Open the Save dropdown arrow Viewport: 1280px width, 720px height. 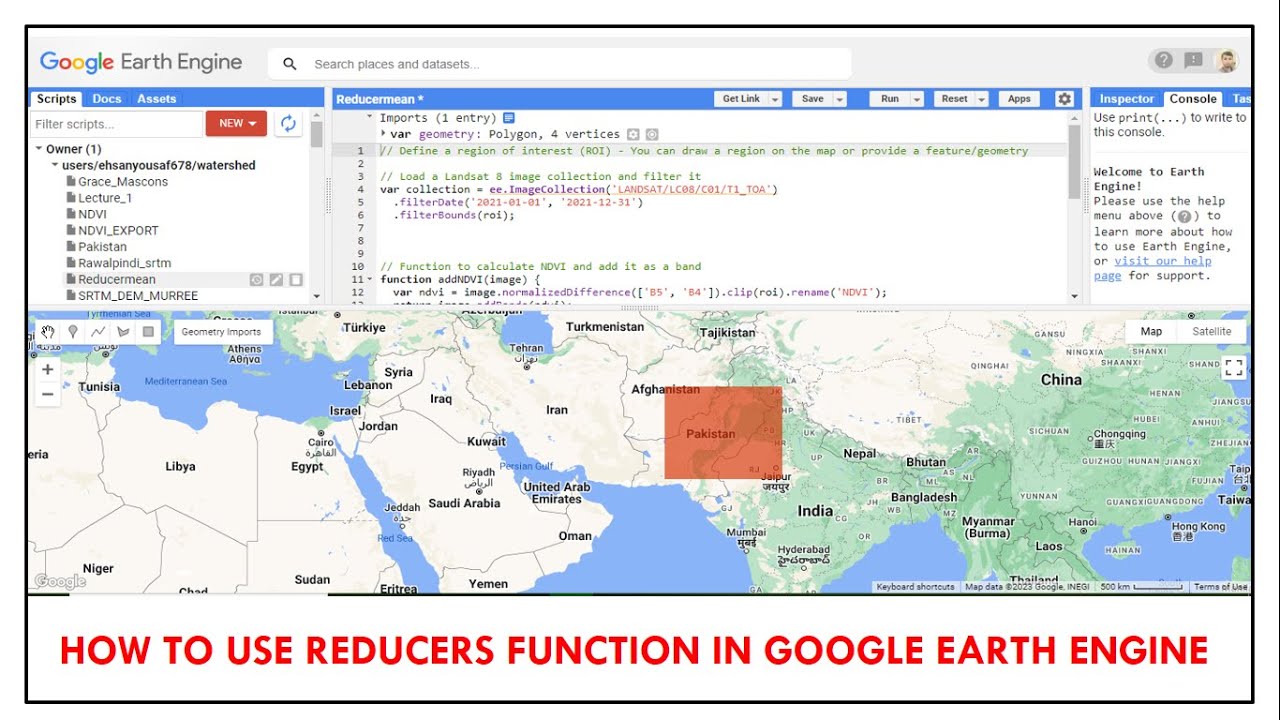pos(839,99)
